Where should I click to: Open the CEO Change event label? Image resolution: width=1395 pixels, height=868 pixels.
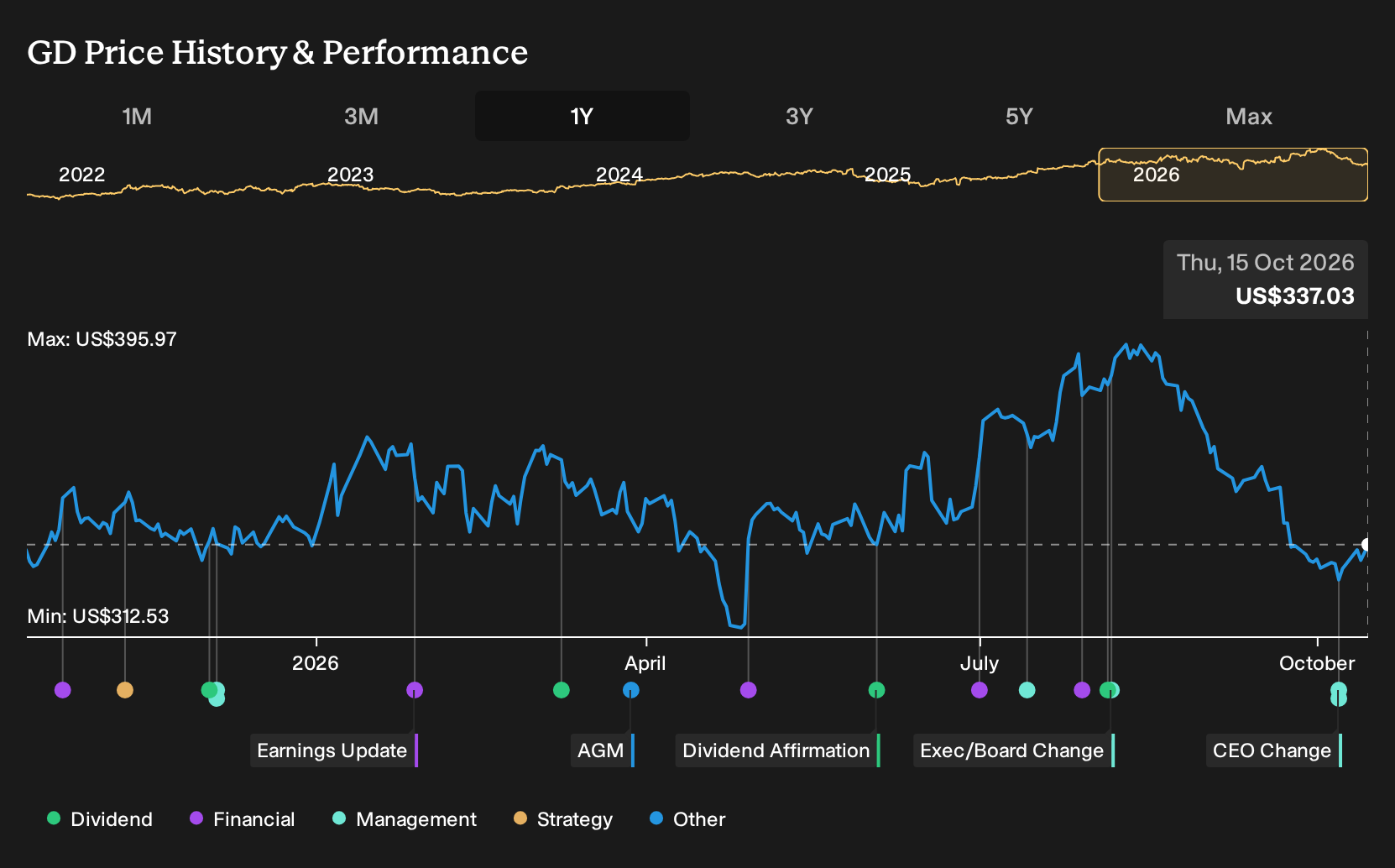pos(1274,750)
